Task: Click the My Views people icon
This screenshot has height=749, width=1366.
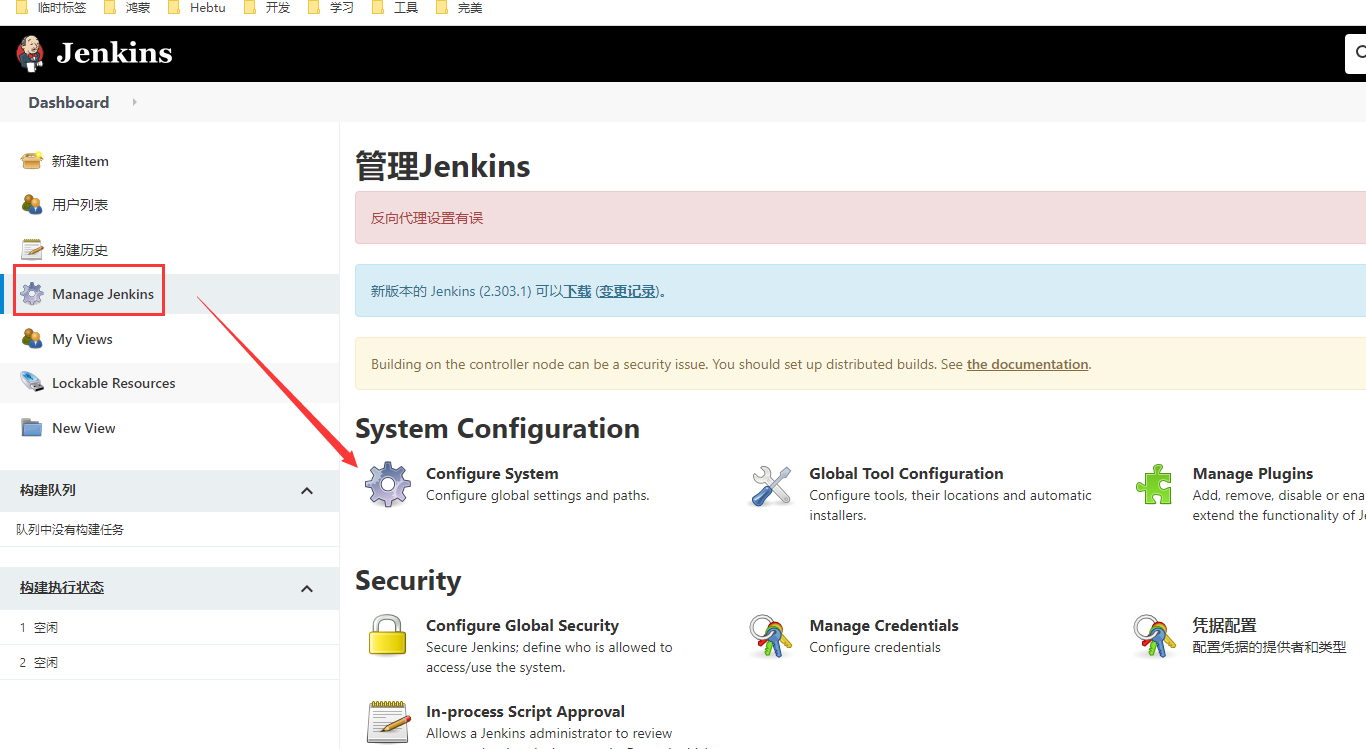Action: [32, 339]
